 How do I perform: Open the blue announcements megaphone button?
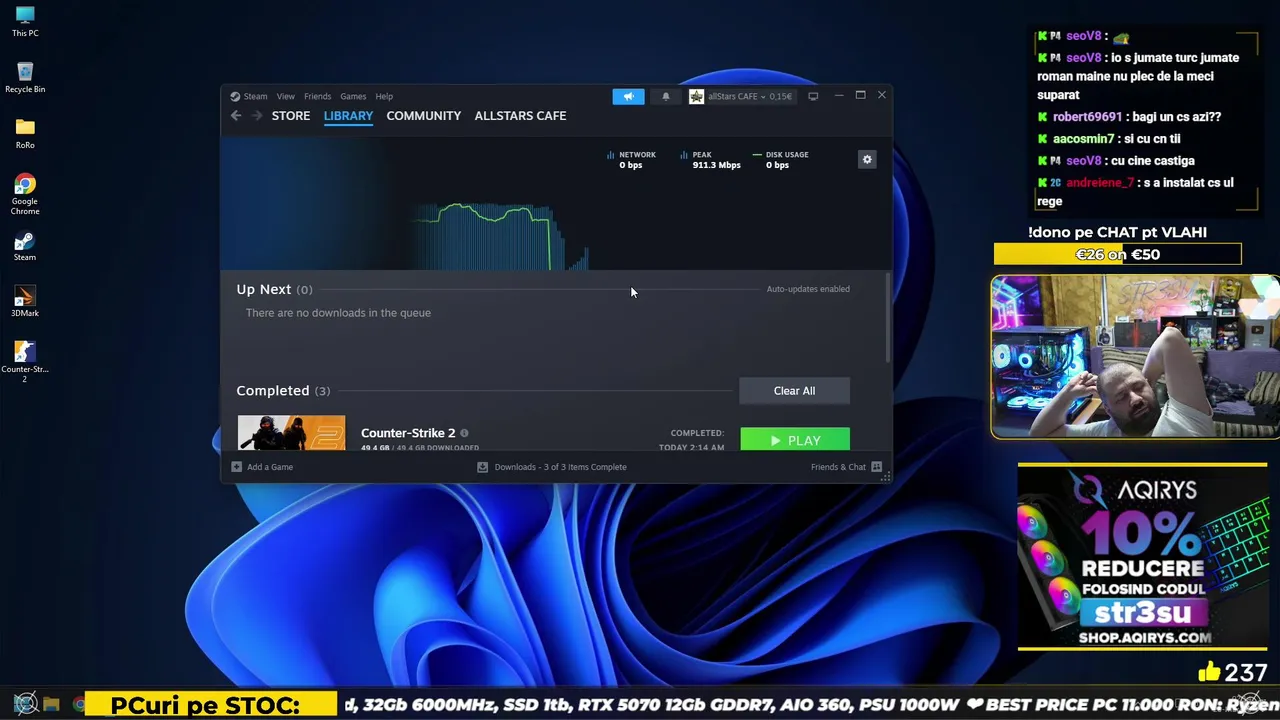(x=628, y=96)
